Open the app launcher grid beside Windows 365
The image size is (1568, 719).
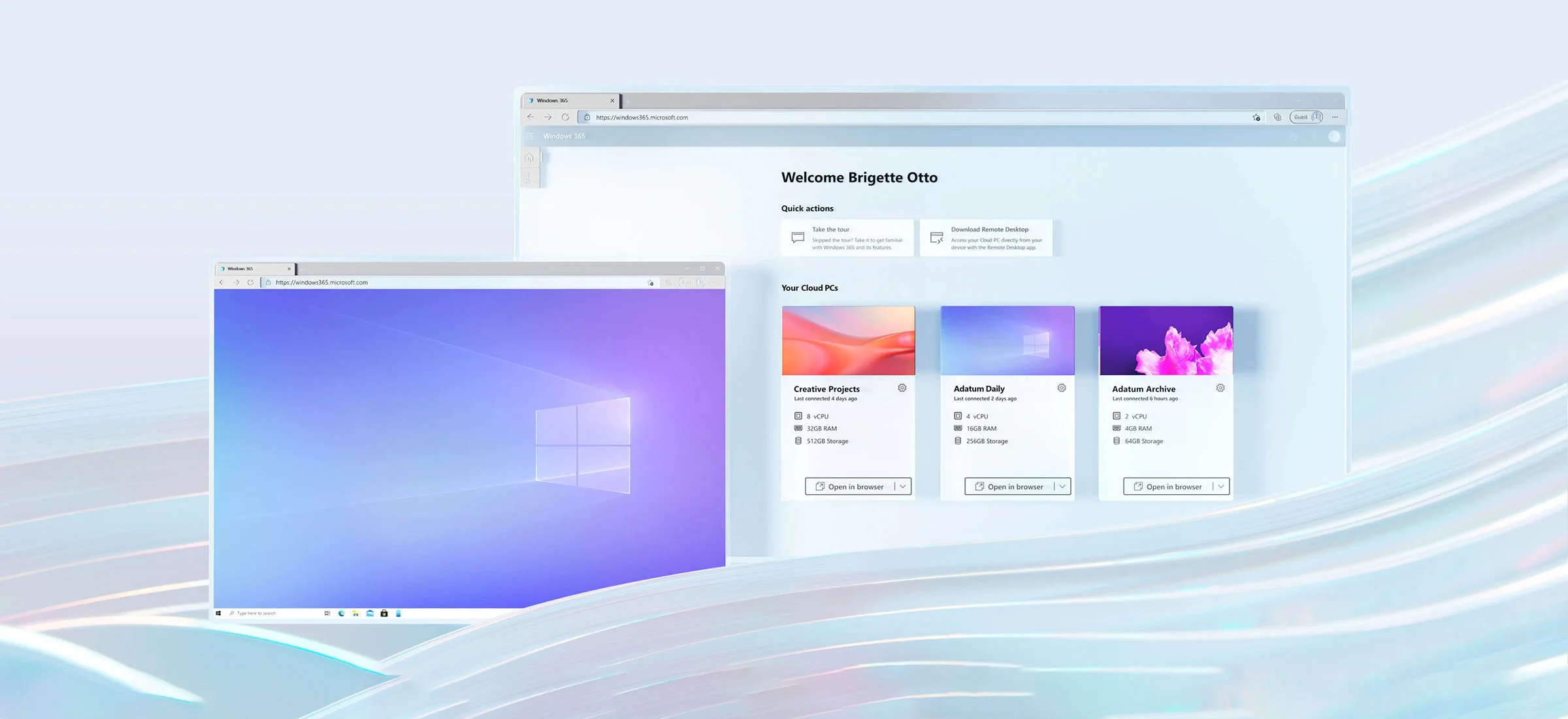pos(529,136)
